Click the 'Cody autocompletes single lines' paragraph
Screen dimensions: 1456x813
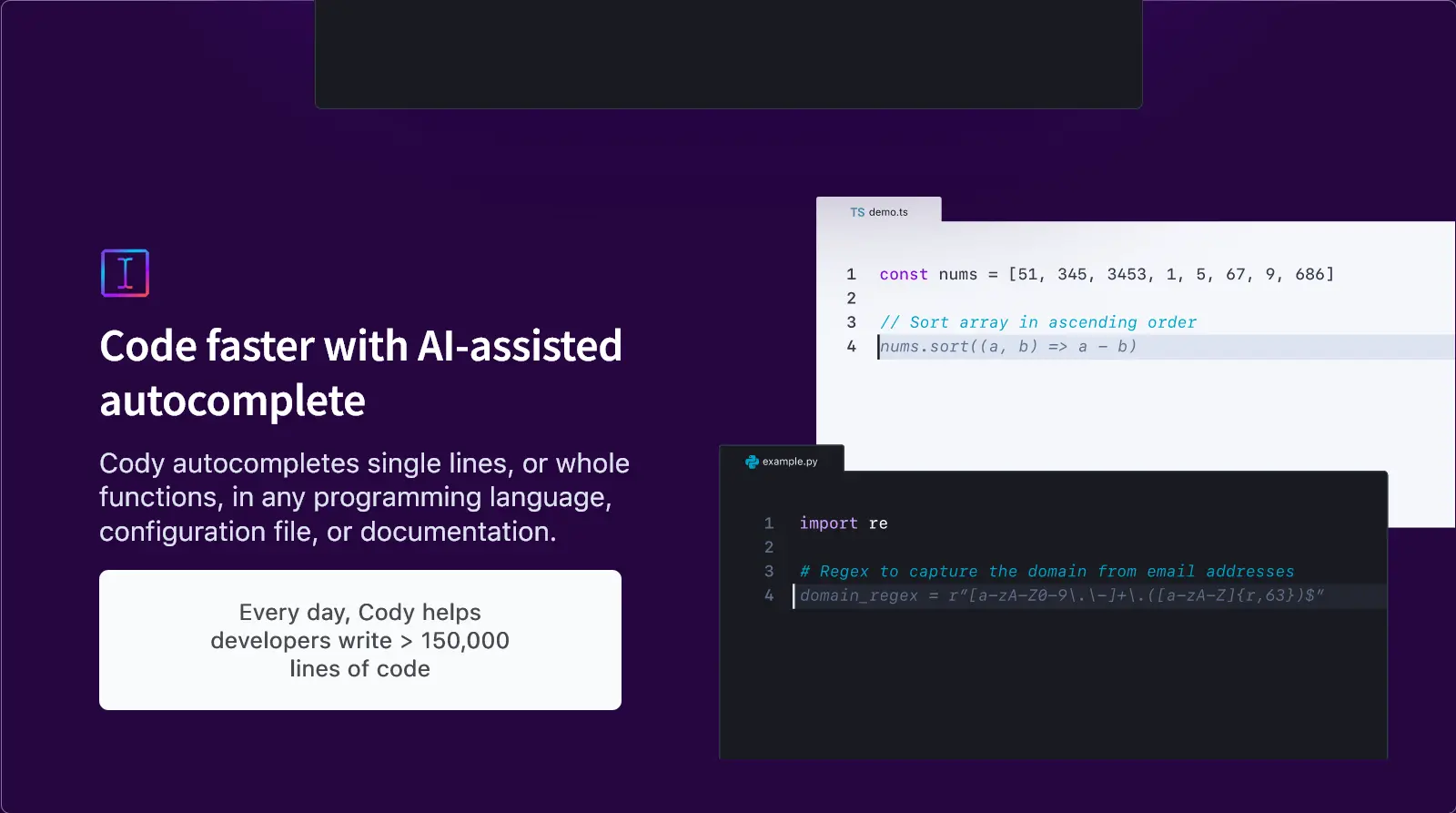[364, 497]
